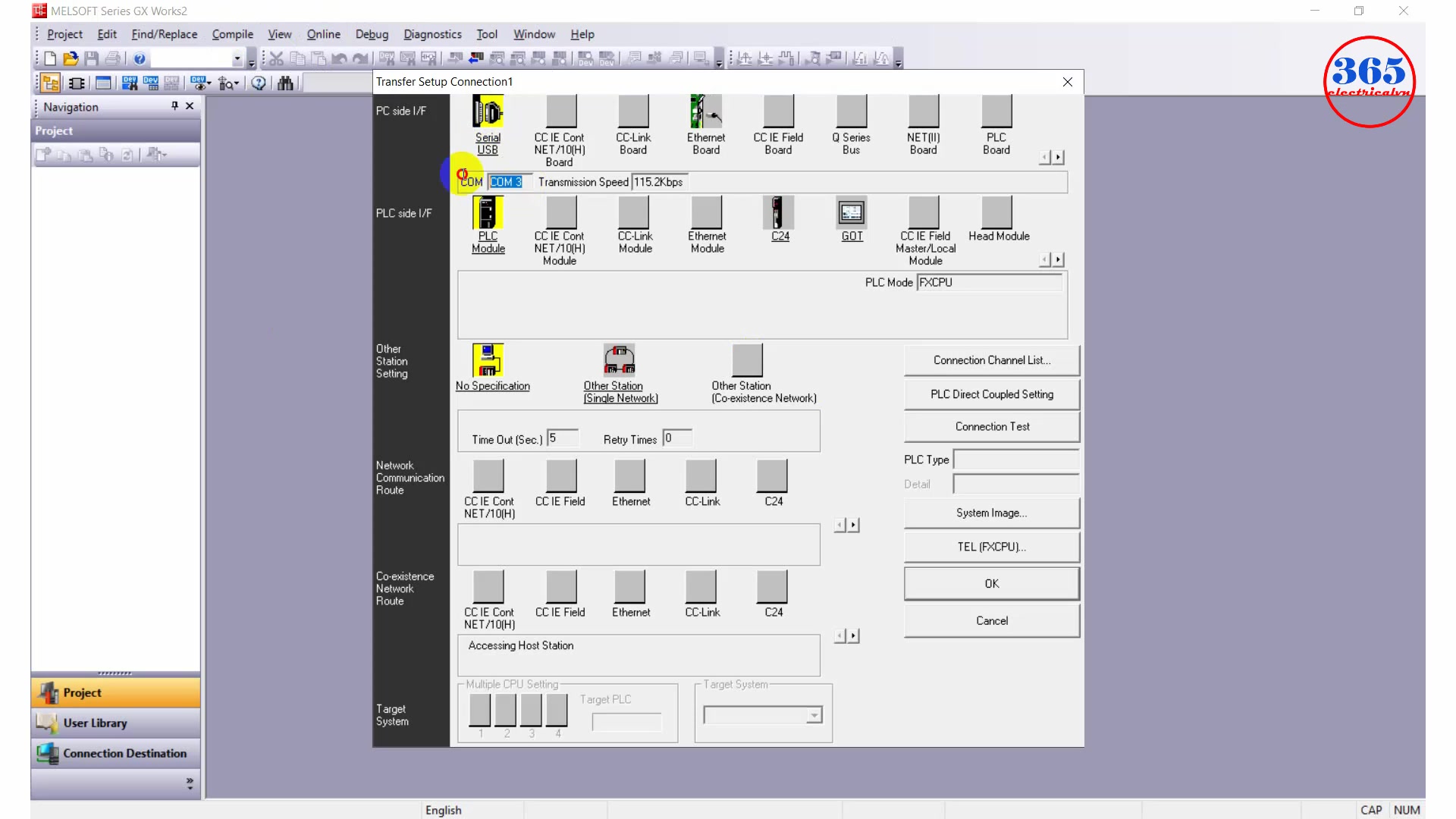Click the Retry Times input field
Viewport: 1456px width, 819px height.
676,438
